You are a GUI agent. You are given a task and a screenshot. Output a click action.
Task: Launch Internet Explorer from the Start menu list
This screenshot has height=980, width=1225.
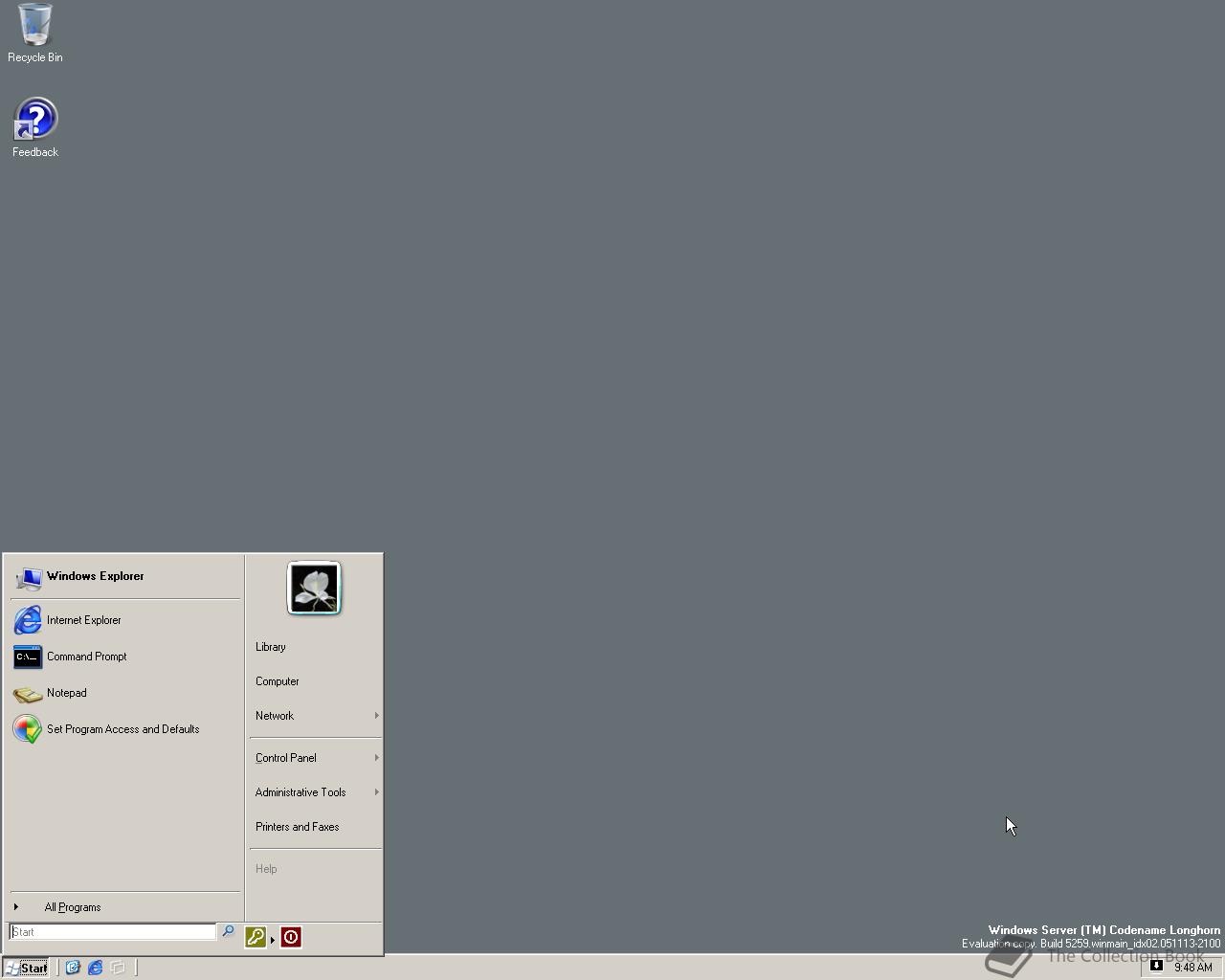pos(124,620)
